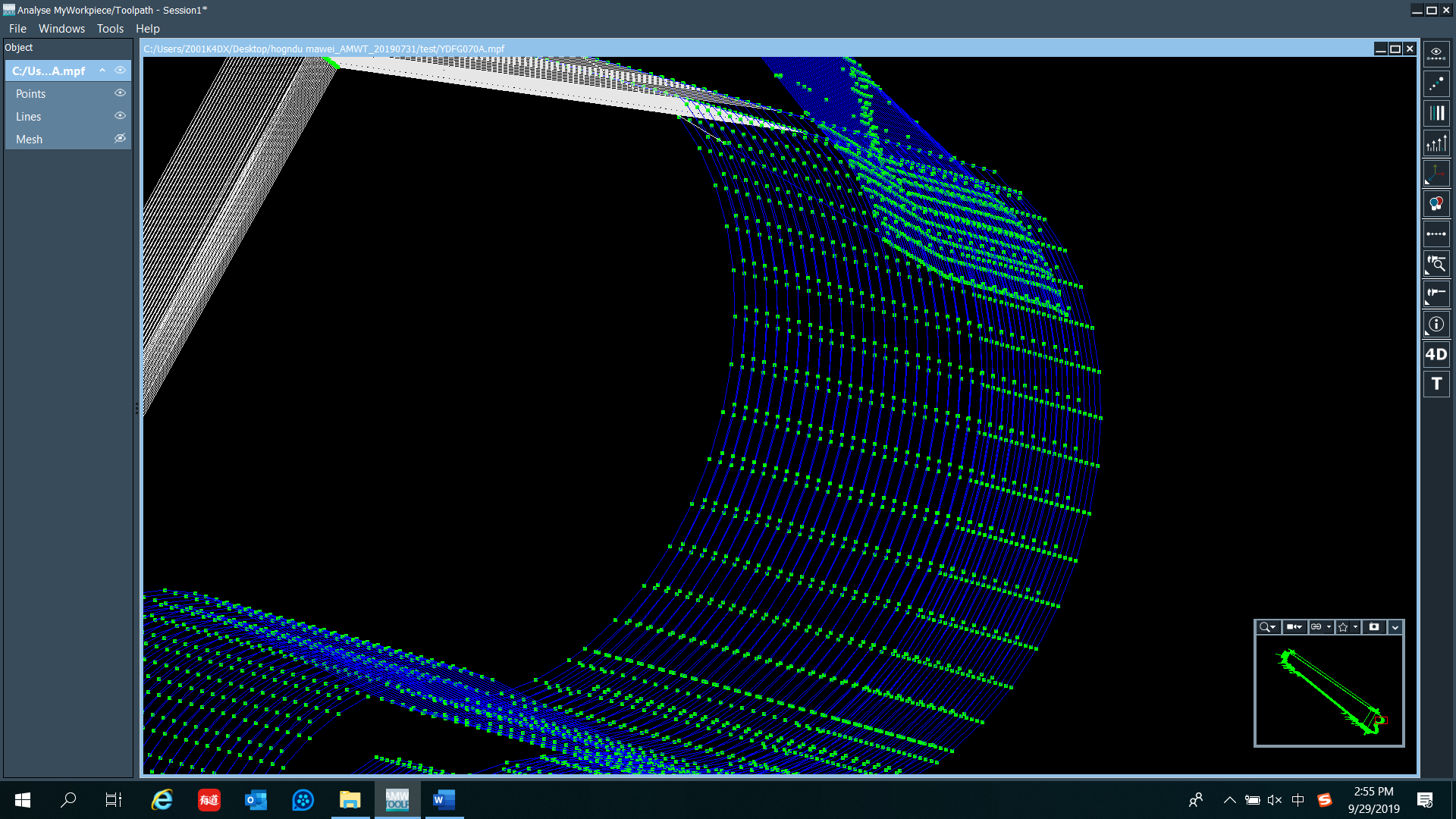Collapse the C:/Us...A.mpf object tree
The height and width of the screenshot is (819, 1456).
tap(102, 71)
